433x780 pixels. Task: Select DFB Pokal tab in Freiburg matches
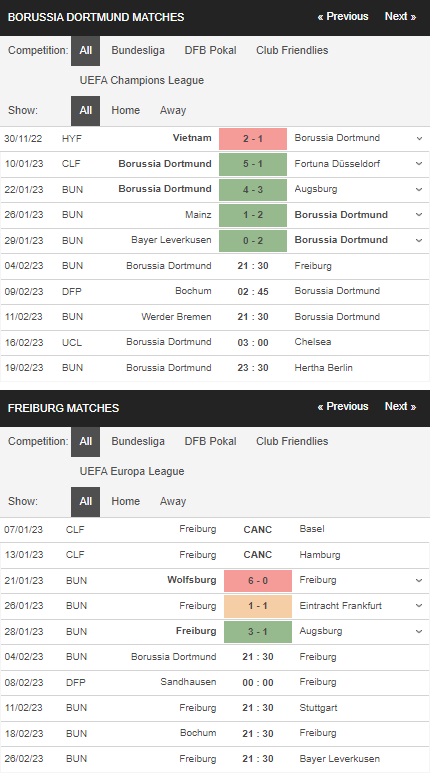211,441
